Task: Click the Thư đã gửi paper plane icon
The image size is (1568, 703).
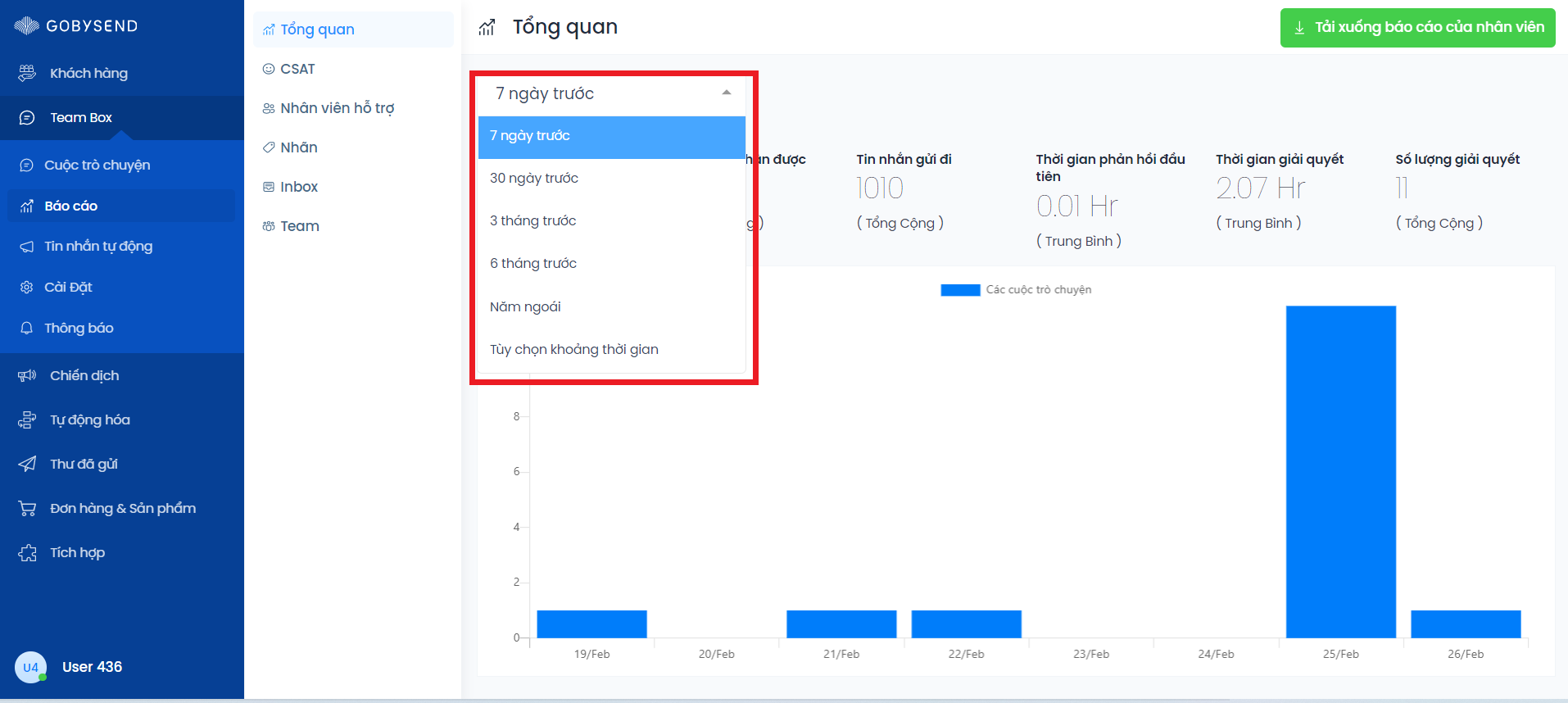Action: 27,464
